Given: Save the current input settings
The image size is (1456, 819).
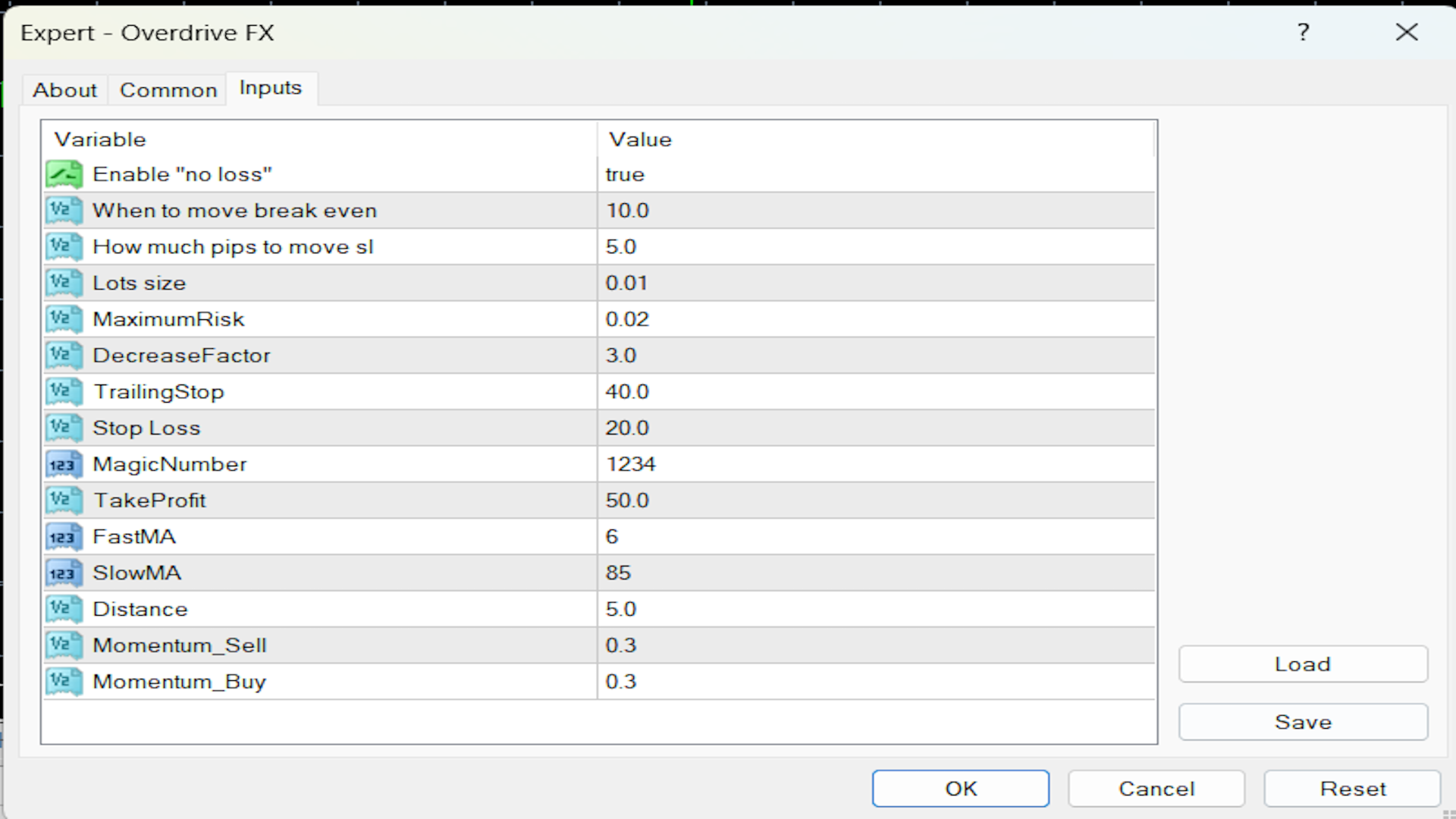Looking at the screenshot, I should click(1302, 722).
